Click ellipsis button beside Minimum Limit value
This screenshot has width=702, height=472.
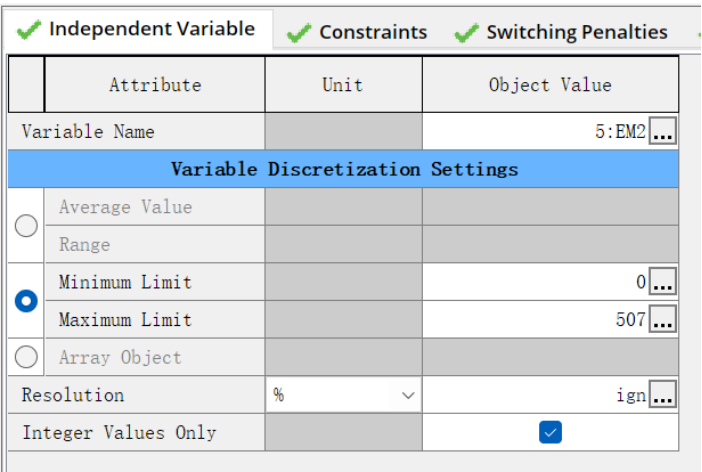tap(663, 283)
